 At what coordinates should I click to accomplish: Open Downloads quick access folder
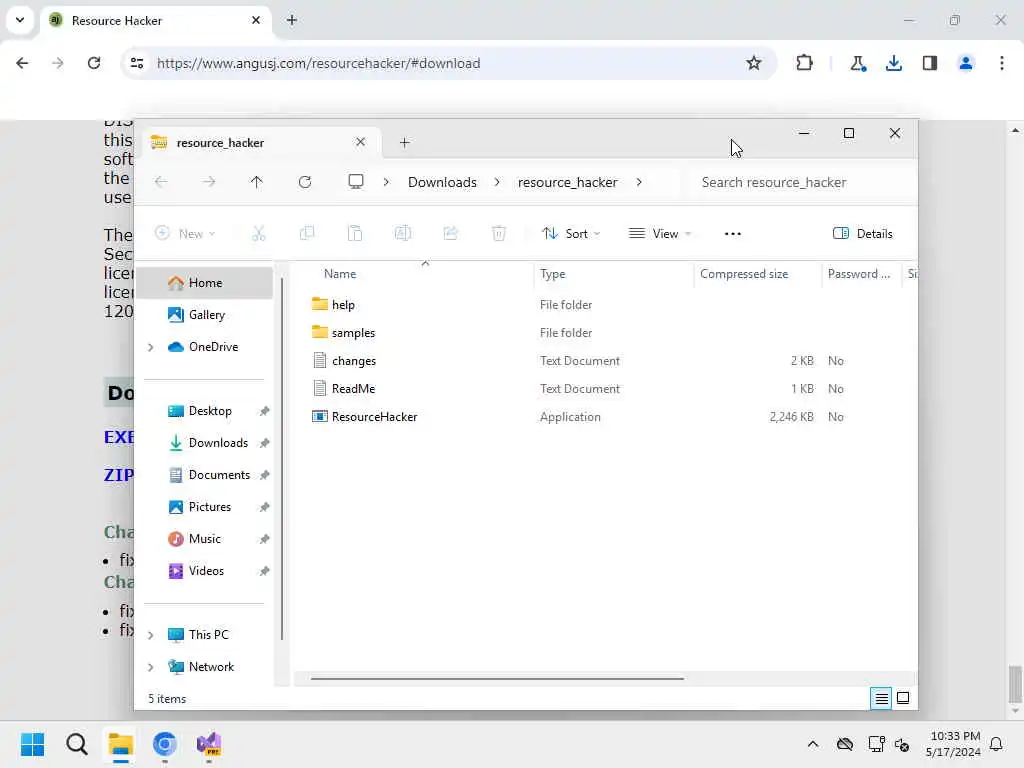coord(218,443)
